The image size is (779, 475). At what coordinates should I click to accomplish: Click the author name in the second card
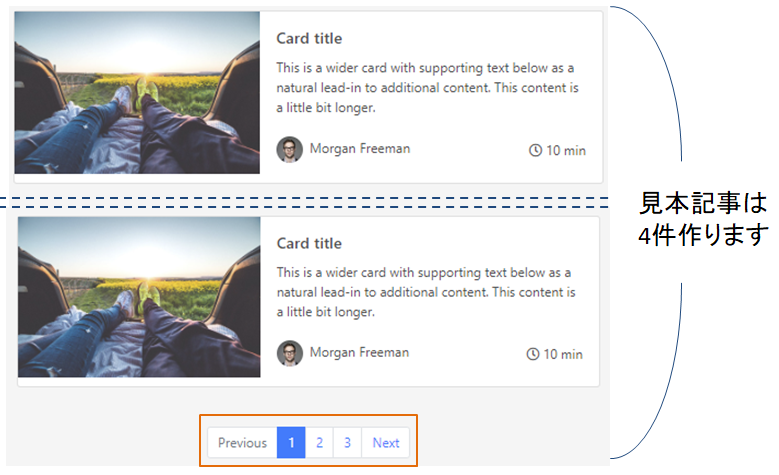[360, 352]
